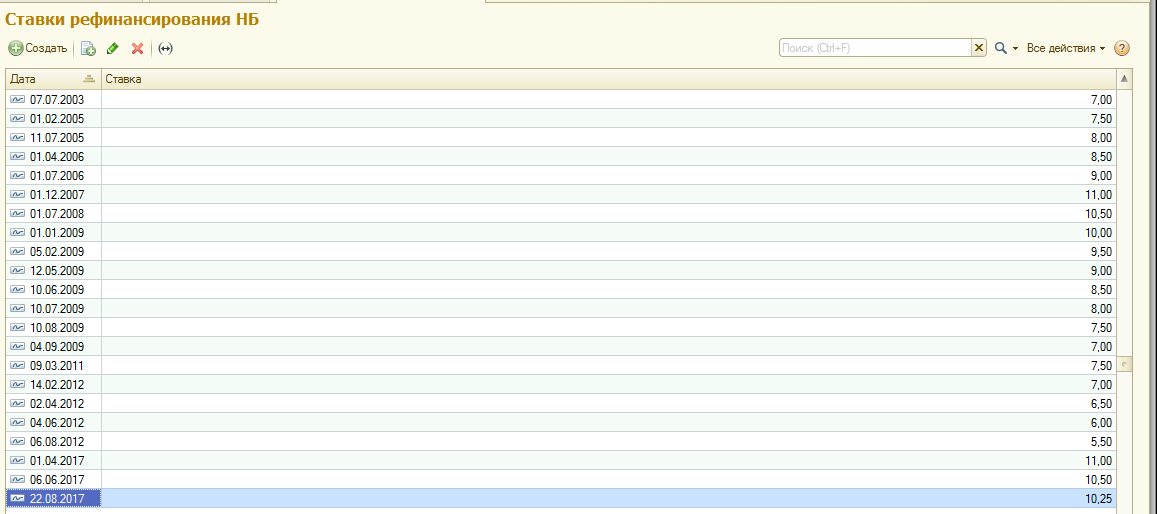The image size is (1157, 514).
Task: Click the record icon of row 01.07.2006
Action: click(x=17, y=176)
